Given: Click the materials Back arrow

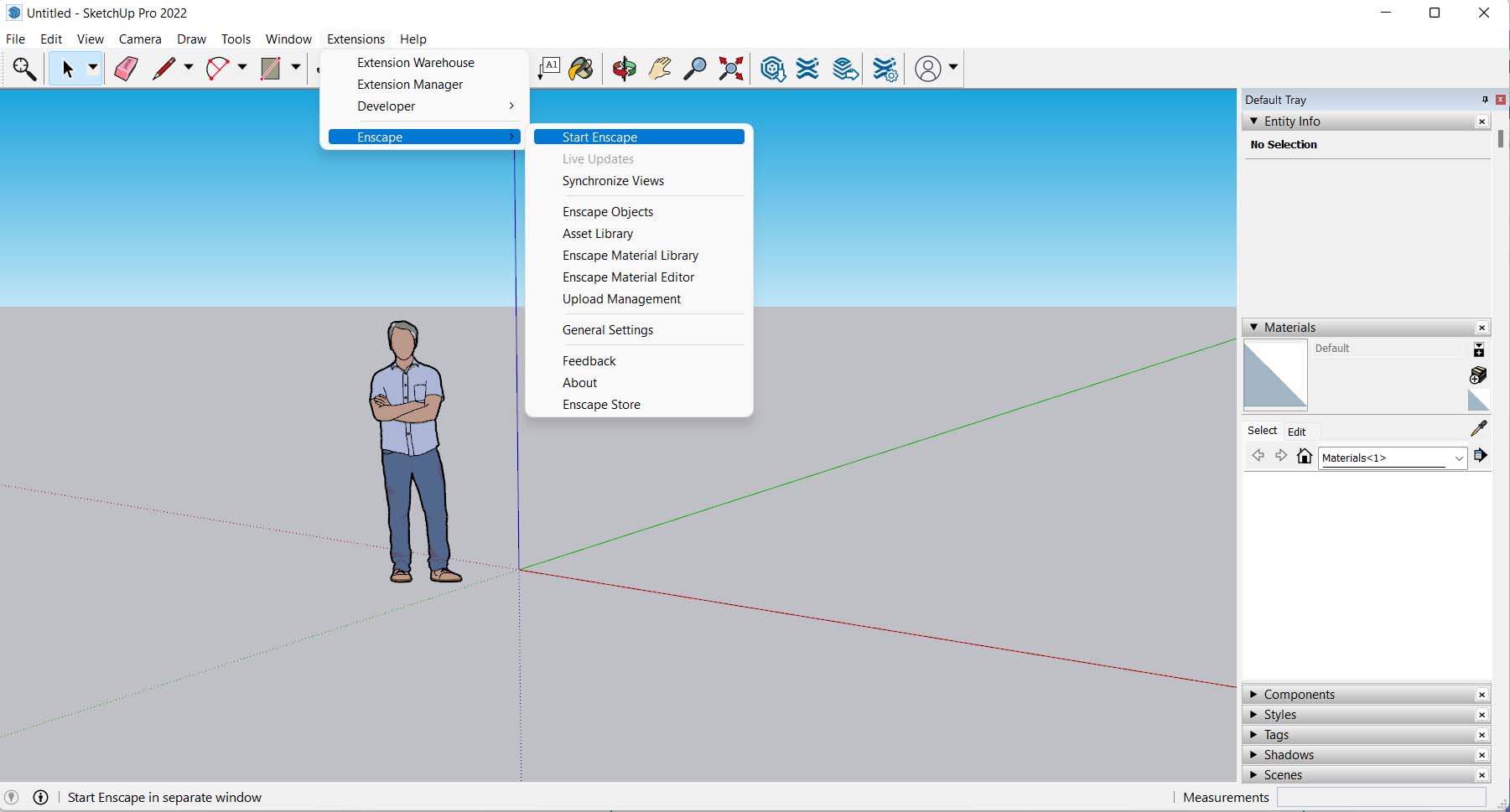Looking at the screenshot, I should [x=1258, y=456].
